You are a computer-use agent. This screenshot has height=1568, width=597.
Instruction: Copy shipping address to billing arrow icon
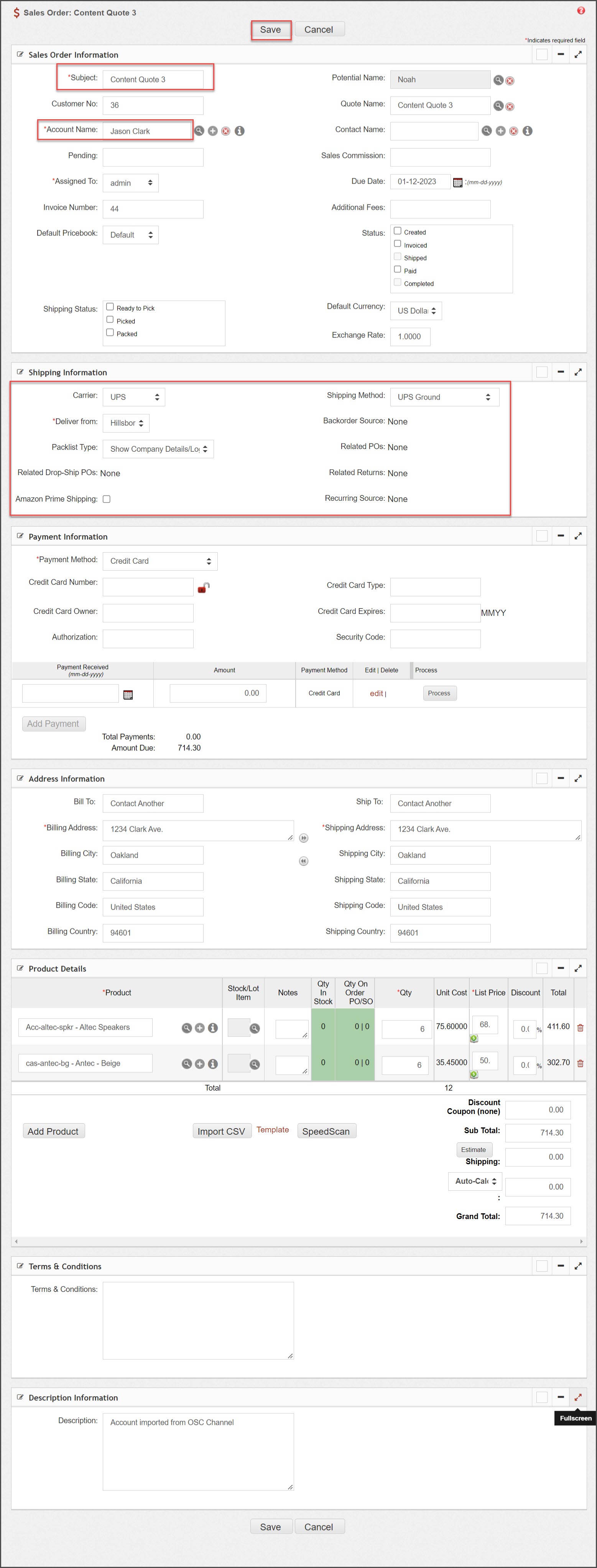pos(304,861)
